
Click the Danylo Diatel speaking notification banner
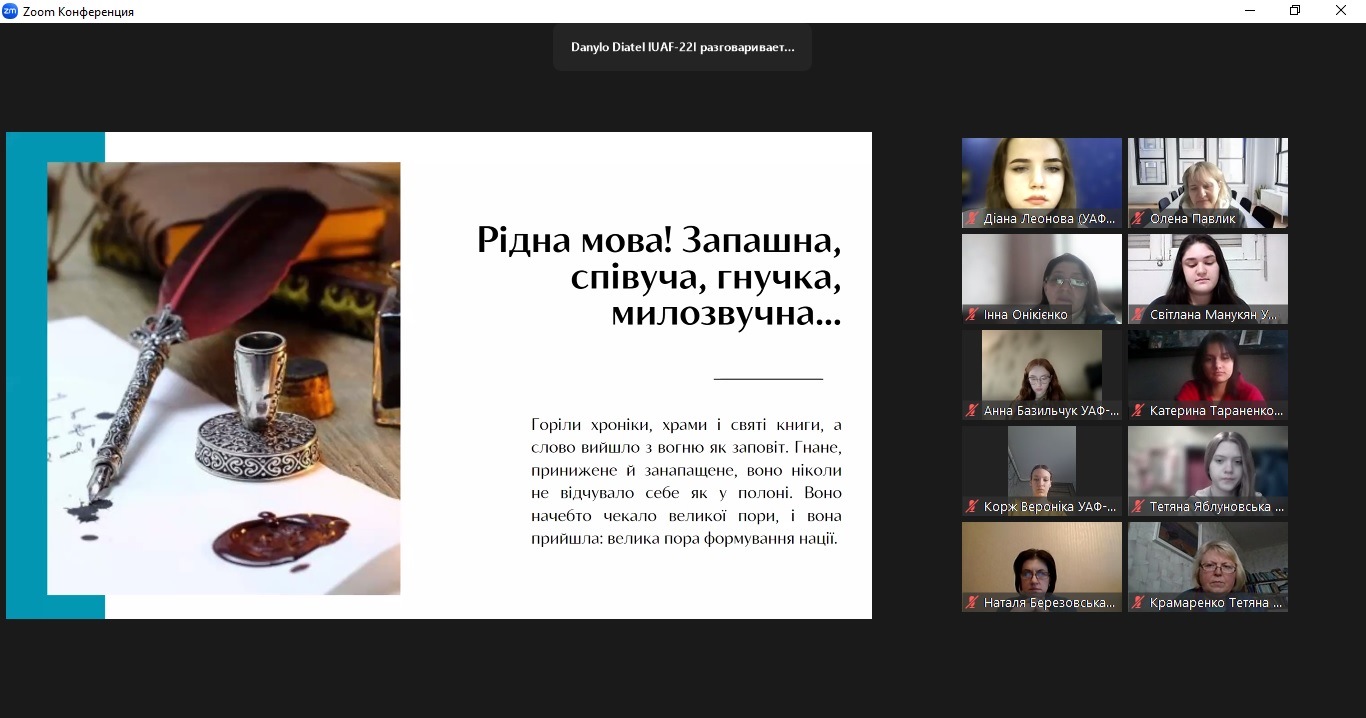(x=682, y=47)
